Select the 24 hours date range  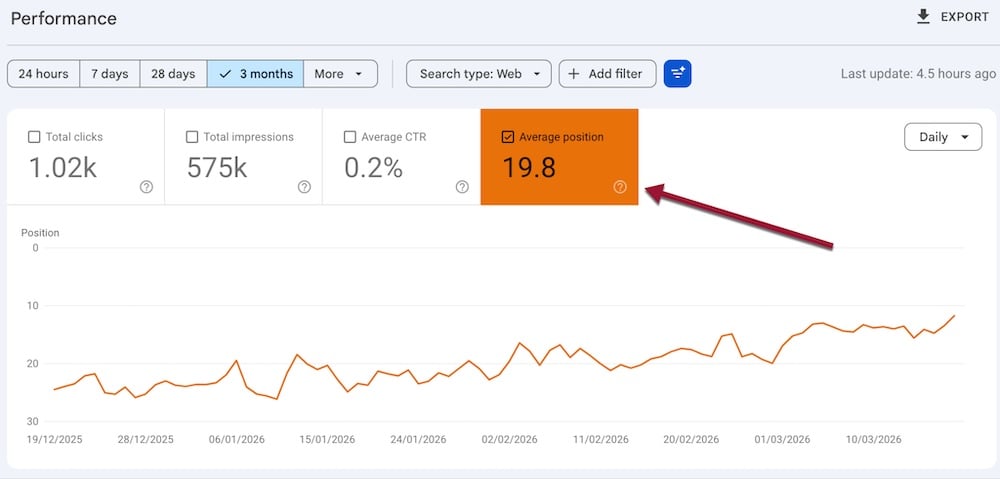coord(44,73)
